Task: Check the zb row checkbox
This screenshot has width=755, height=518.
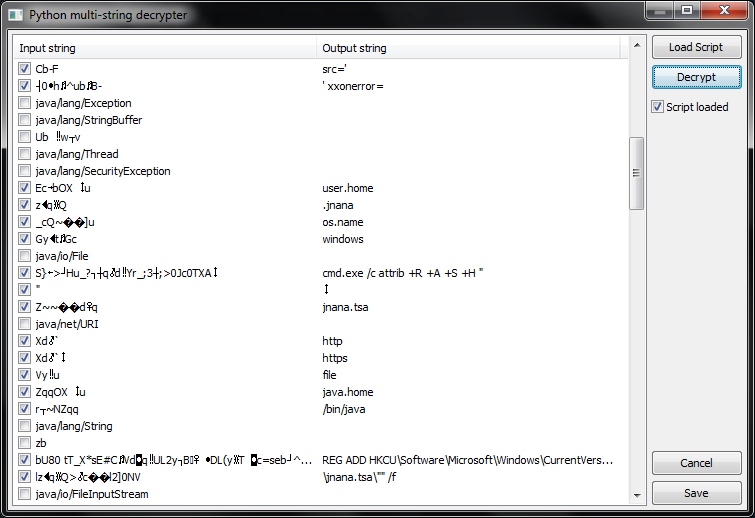Action: pyautogui.click(x=25, y=443)
